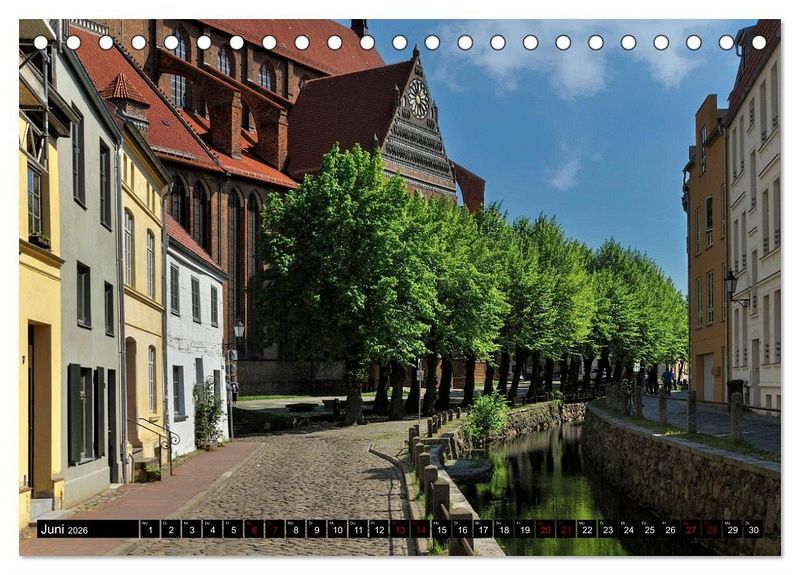This screenshot has width=800, height=575.
Task: Click date cell 18 of June
Action: pos(504,529)
